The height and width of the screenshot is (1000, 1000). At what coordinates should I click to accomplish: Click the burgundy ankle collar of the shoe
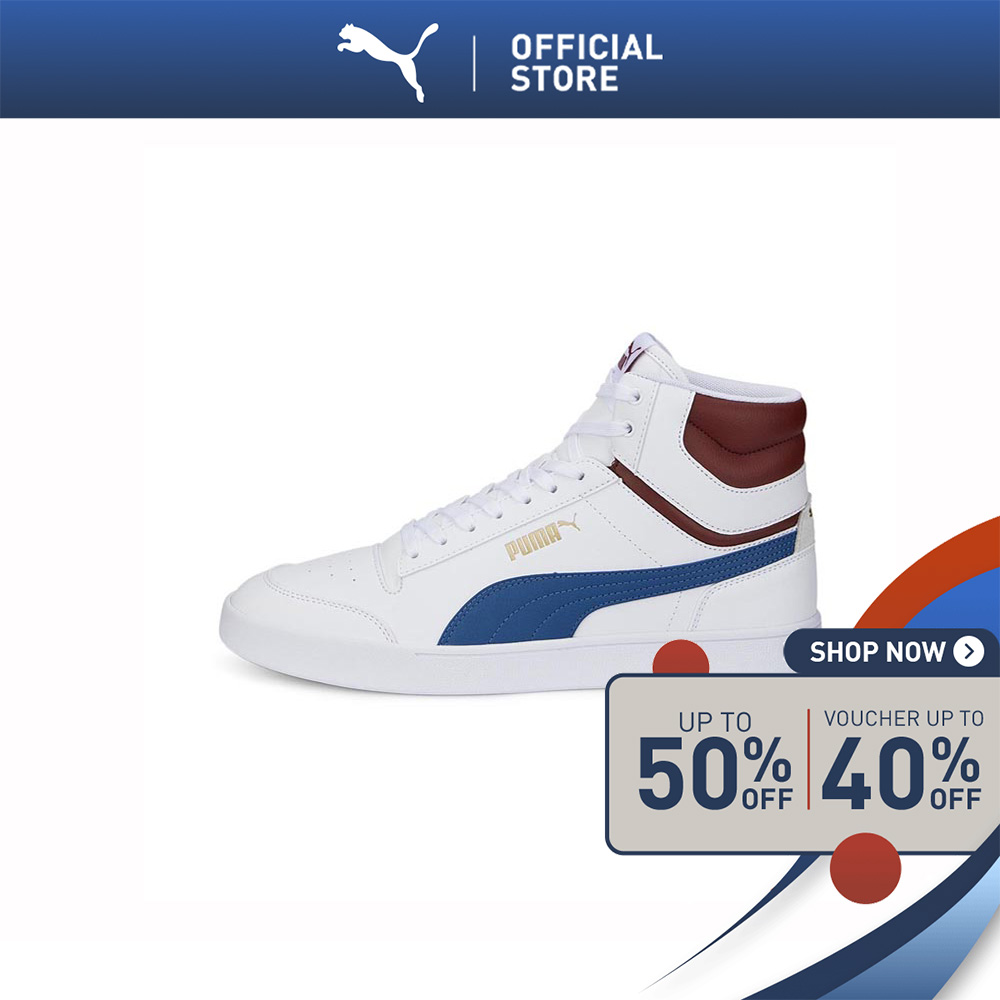(x=744, y=439)
